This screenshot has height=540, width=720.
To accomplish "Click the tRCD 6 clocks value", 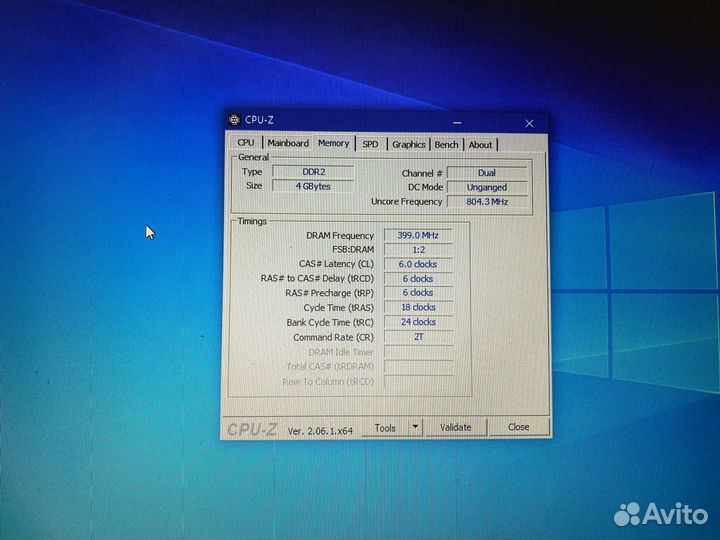I will [418, 279].
